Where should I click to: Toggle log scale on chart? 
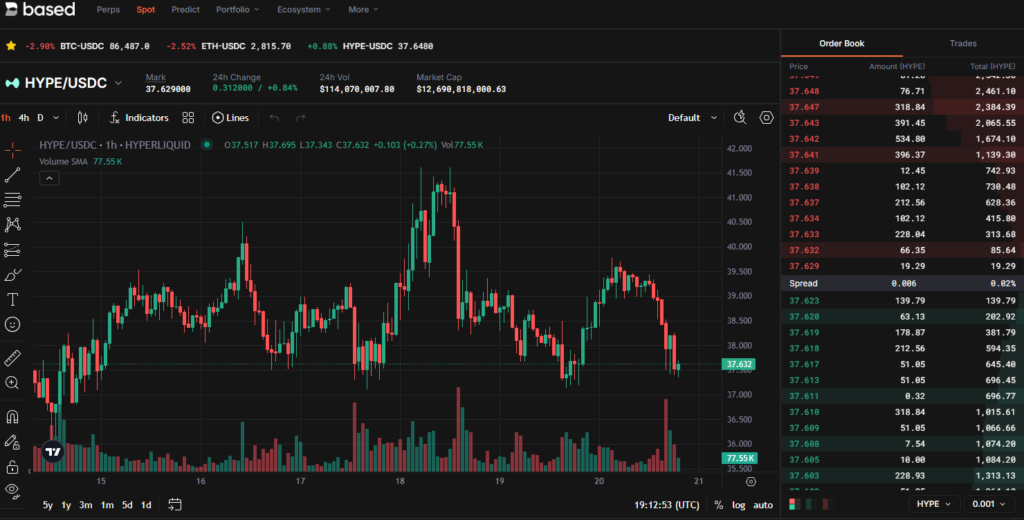point(738,505)
